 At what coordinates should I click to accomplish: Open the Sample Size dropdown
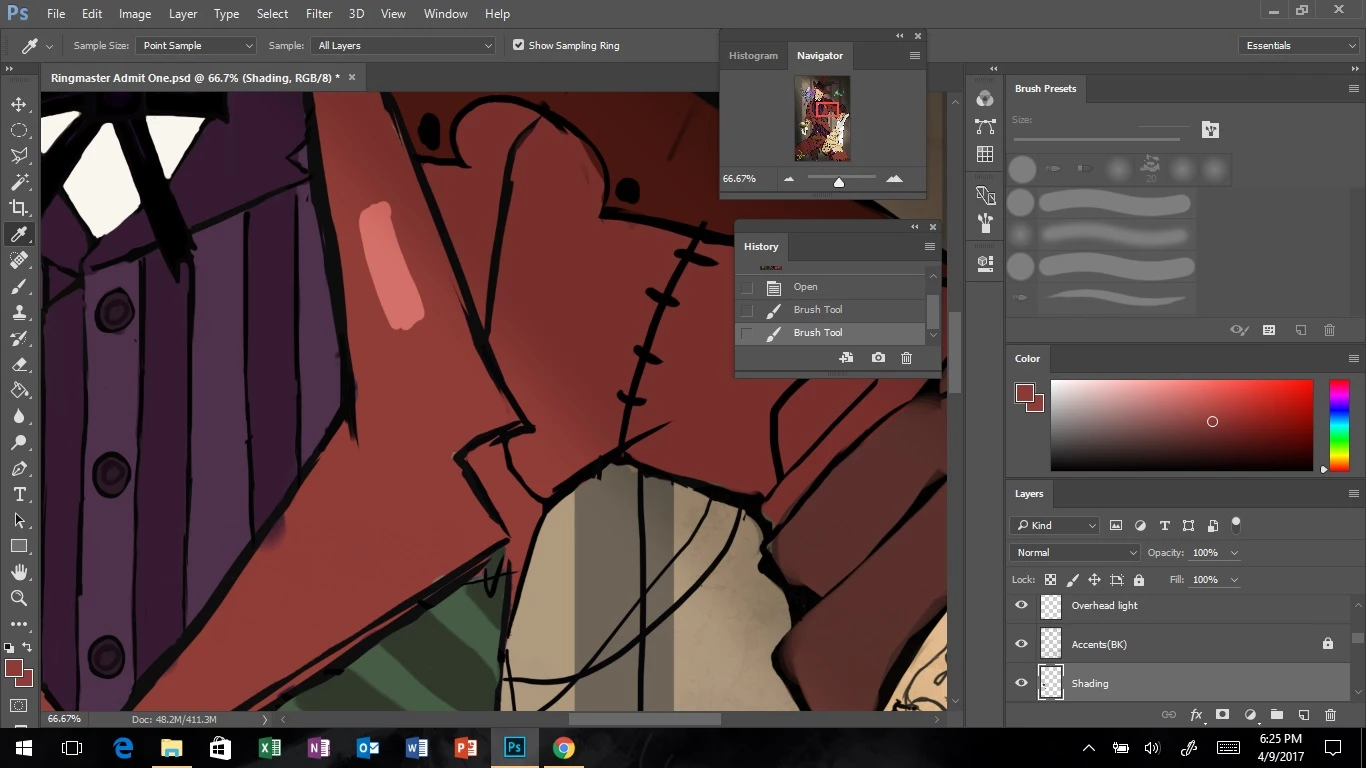tap(197, 45)
